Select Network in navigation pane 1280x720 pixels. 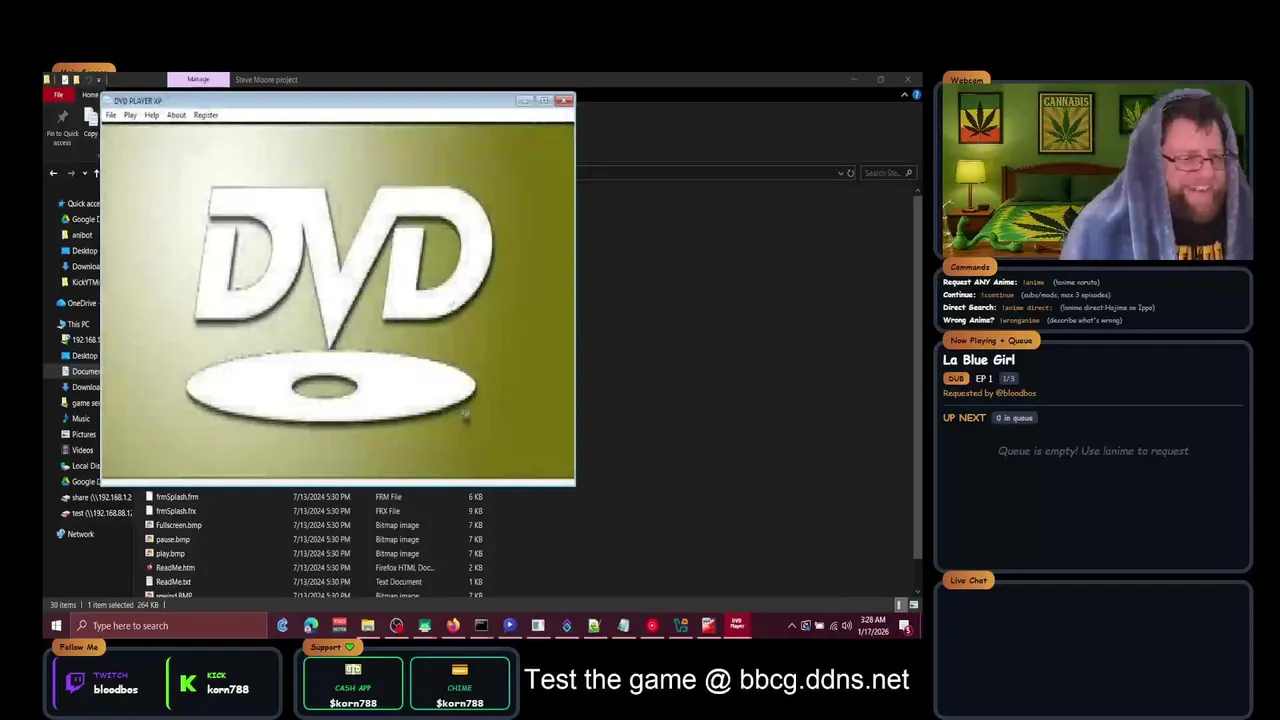75,534
